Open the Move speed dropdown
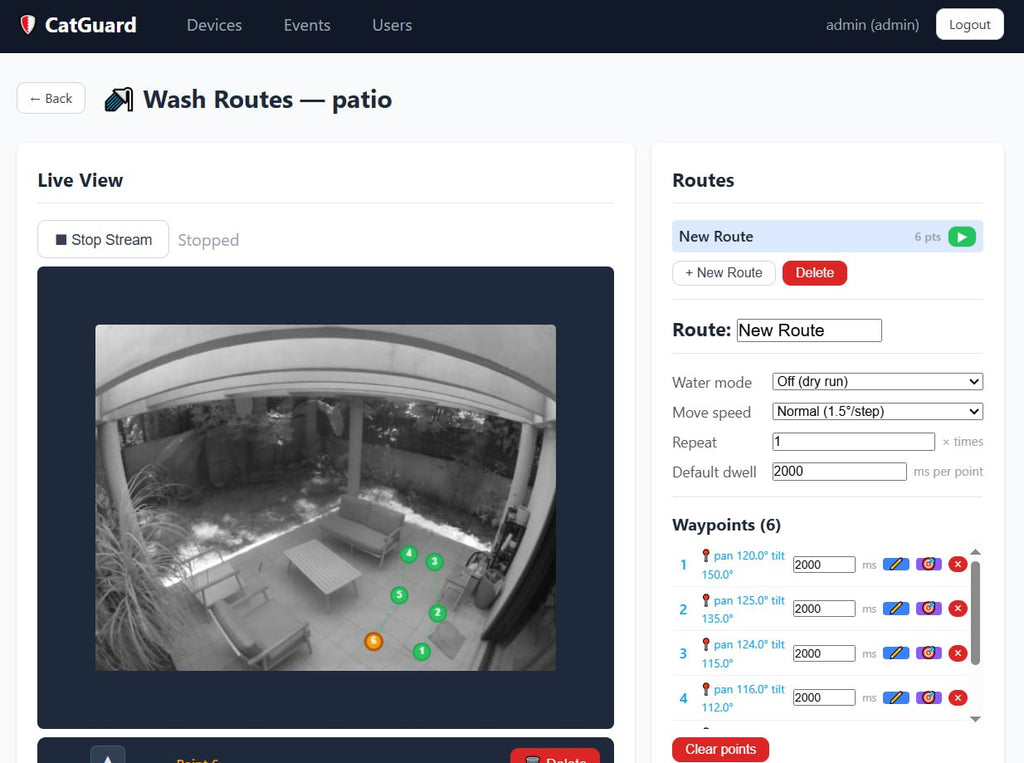 [877, 412]
